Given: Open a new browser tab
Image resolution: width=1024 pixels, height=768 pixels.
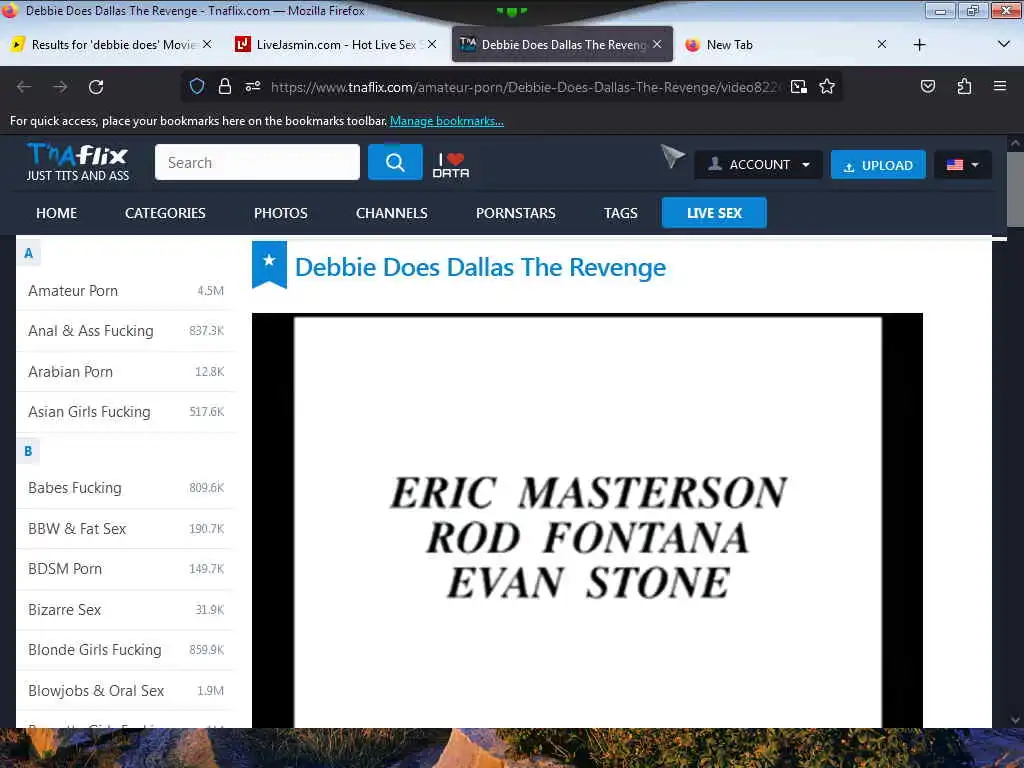Looking at the screenshot, I should click(920, 44).
